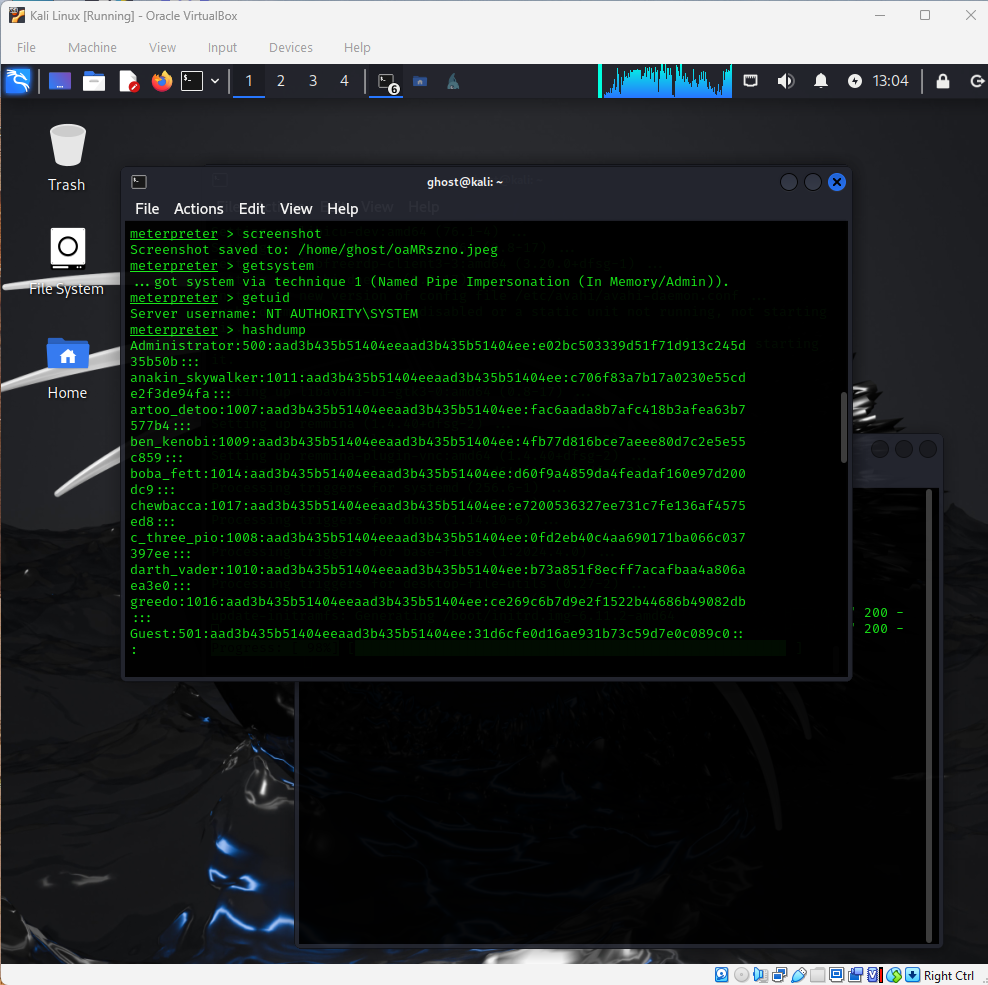Click the "hashdump" command text
Viewport: 988px width, 985px height.
[273, 330]
